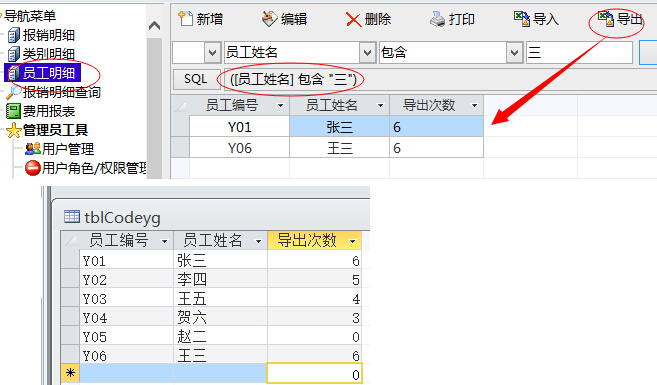Open 用户管理 users item
The image size is (657, 385).
pos(59,149)
